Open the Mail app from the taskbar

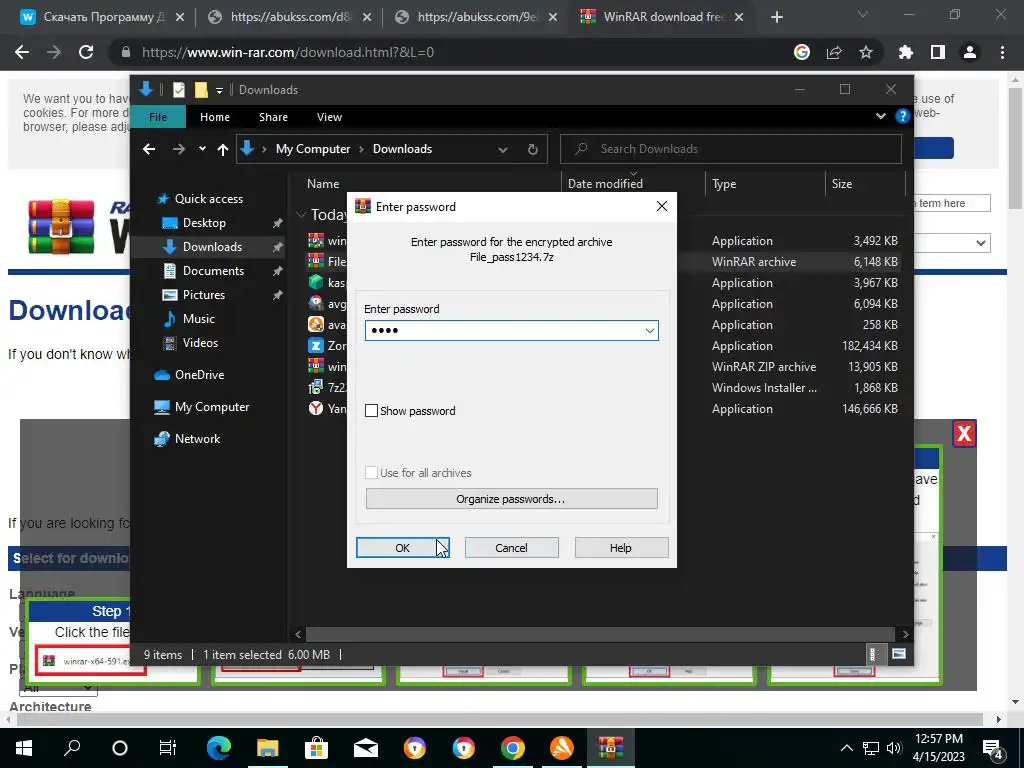click(x=366, y=748)
